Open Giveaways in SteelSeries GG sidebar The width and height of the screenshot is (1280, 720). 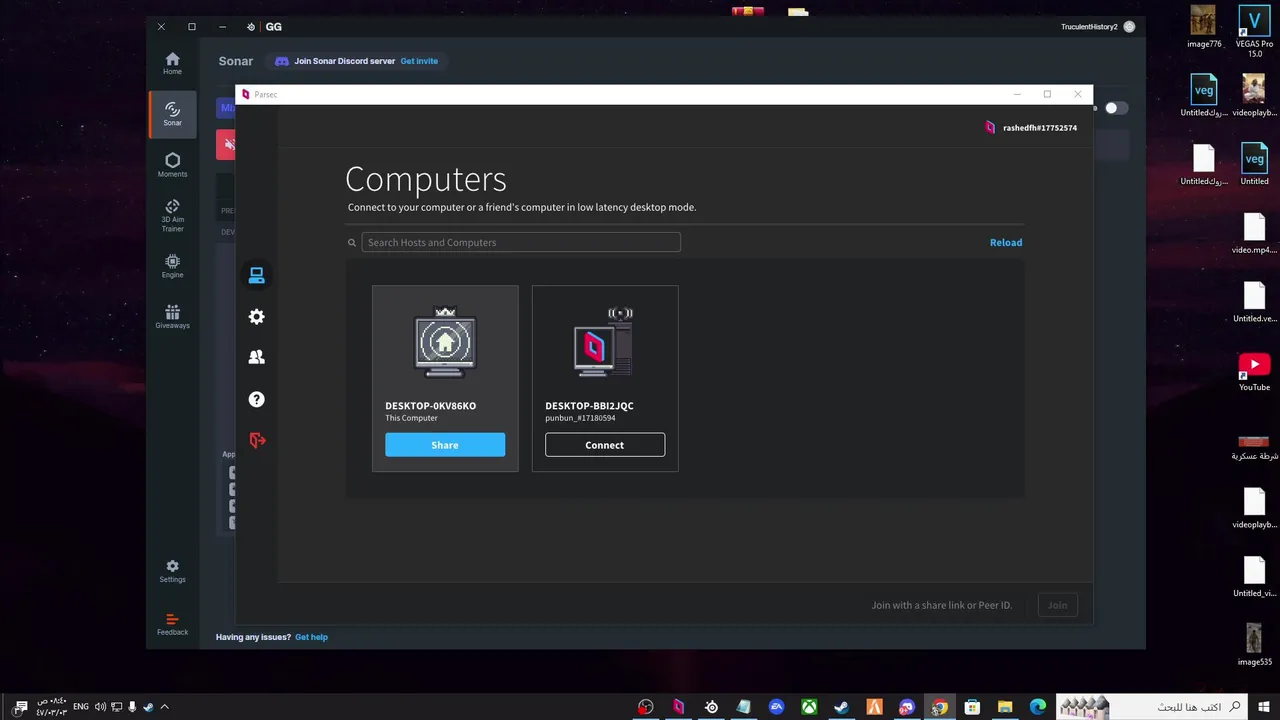point(173,316)
